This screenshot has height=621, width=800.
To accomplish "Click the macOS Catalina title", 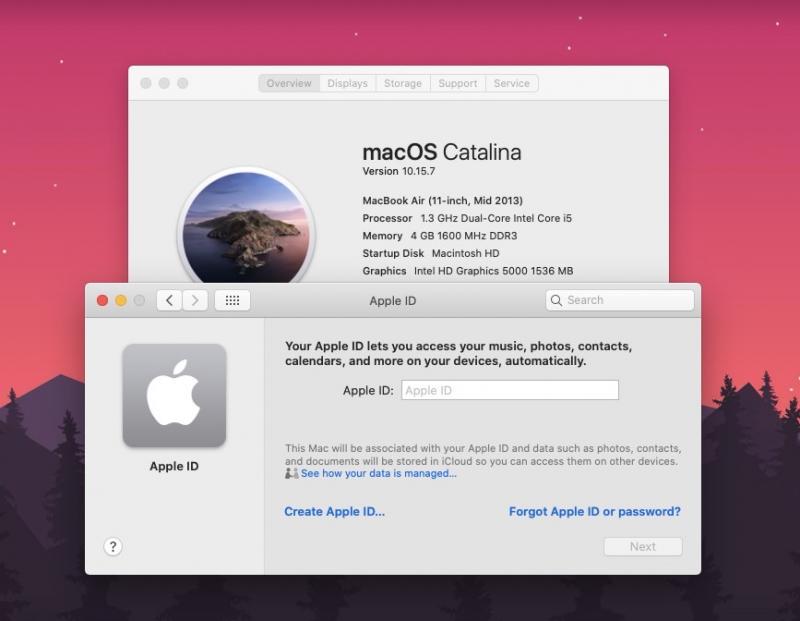I will (x=442, y=152).
